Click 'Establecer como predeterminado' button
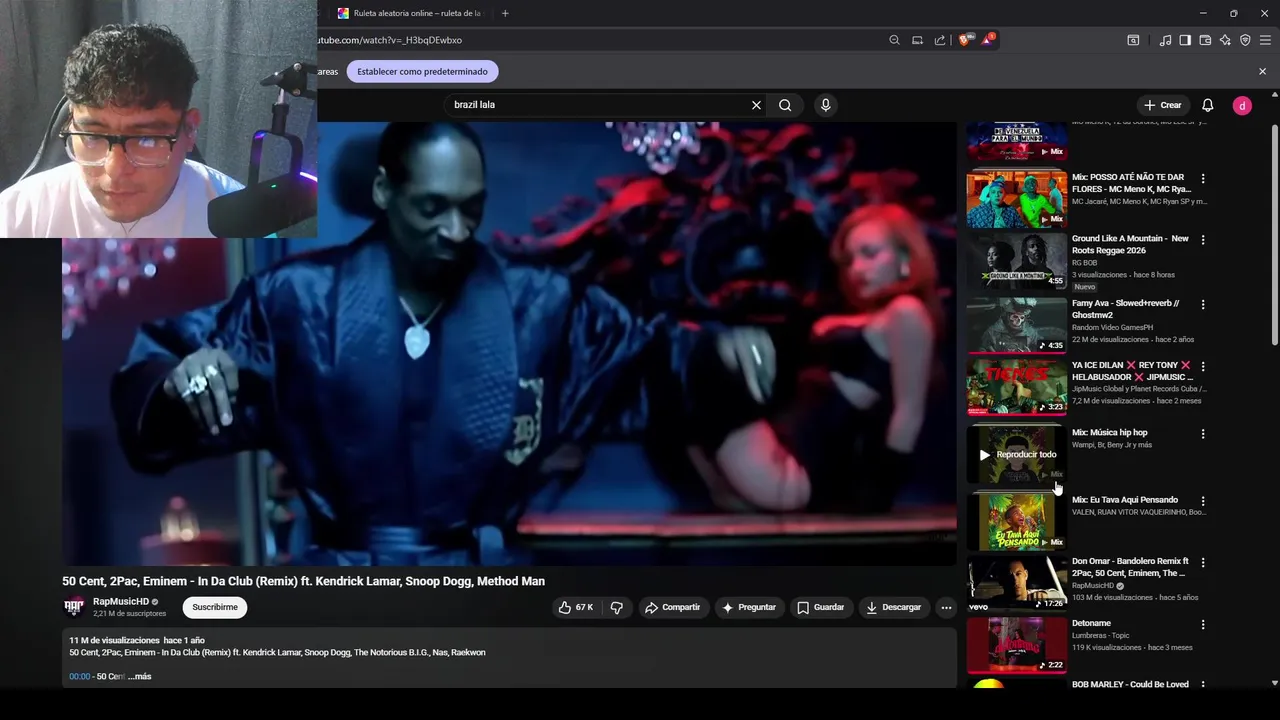Viewport: 1280px width, 720px height. pos(422,71)
